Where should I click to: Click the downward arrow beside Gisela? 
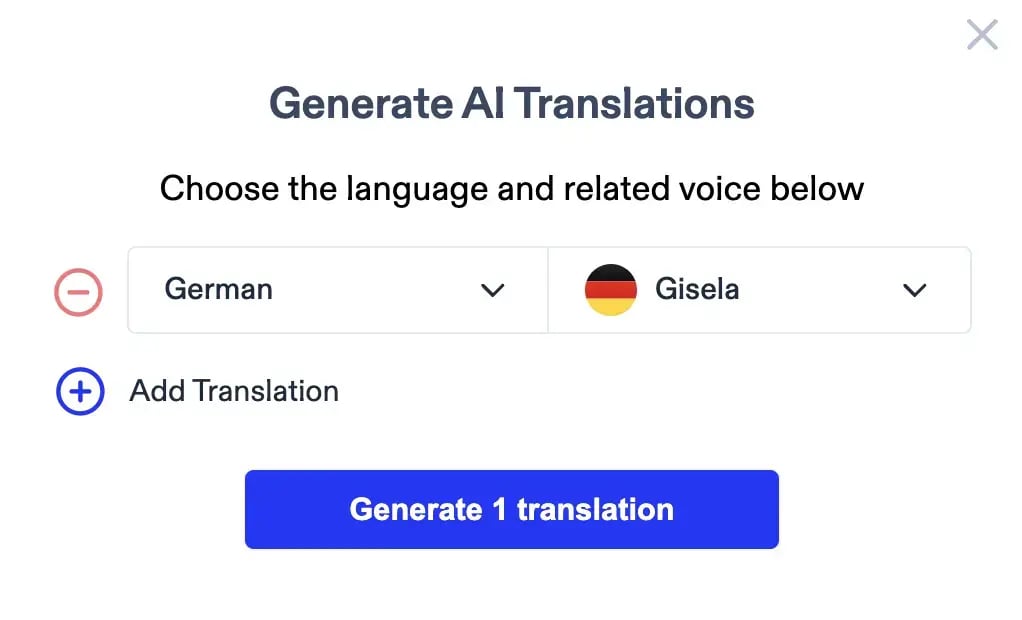click(914, 291)
